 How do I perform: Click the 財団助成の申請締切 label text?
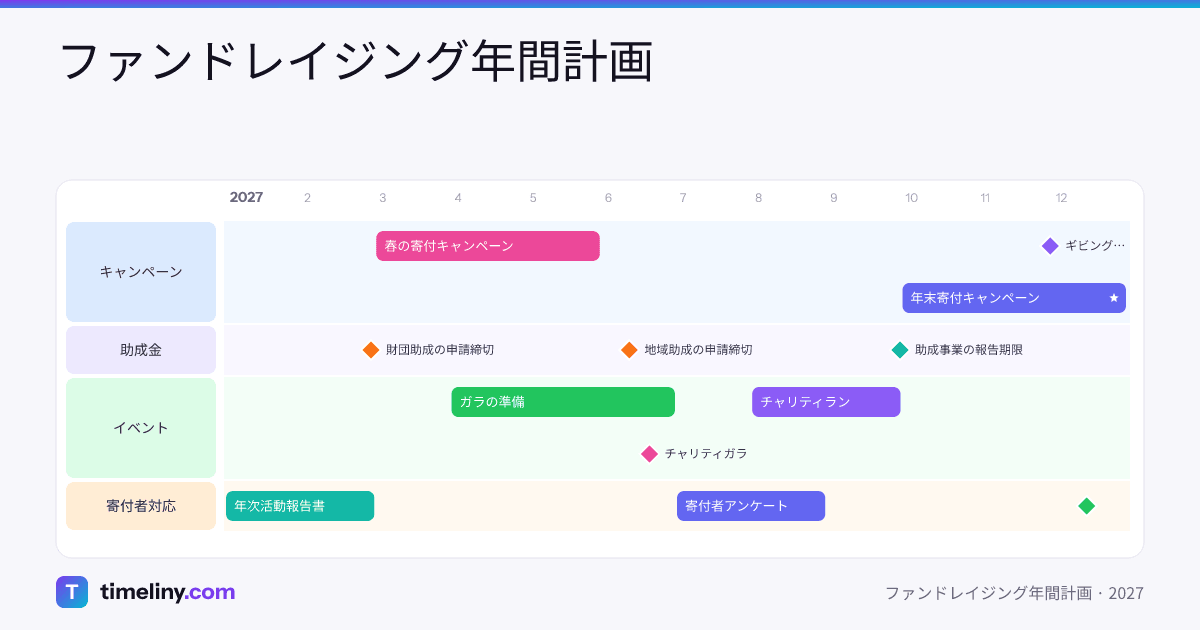440,350
